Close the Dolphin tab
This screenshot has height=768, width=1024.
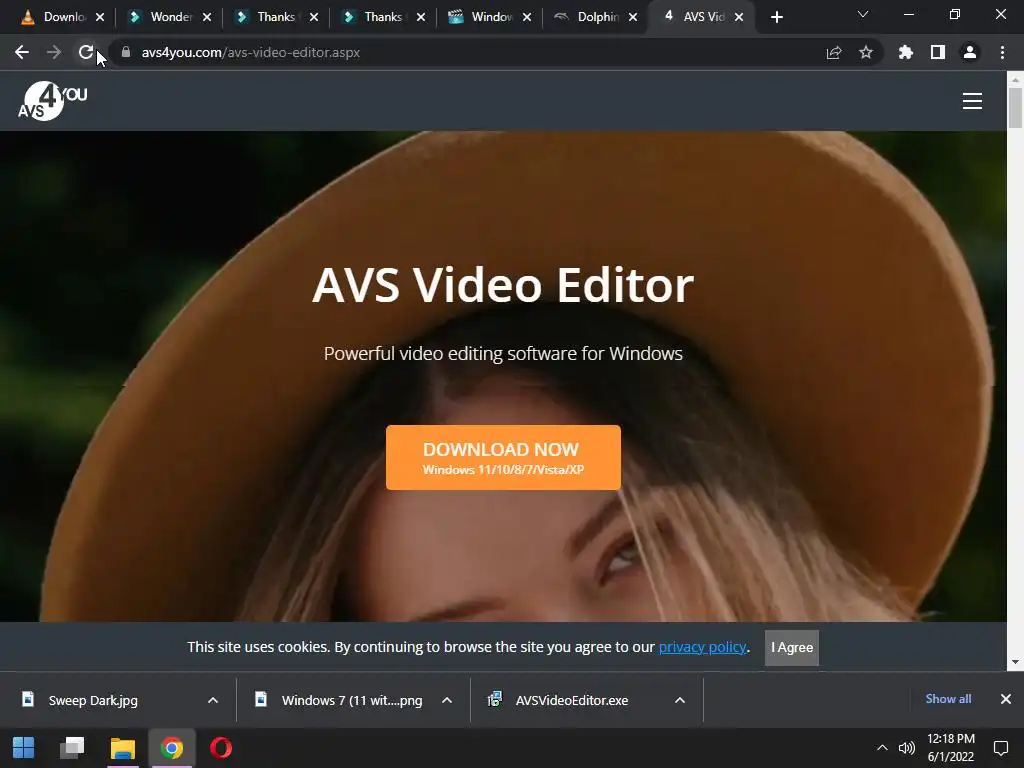pos(632,17)
